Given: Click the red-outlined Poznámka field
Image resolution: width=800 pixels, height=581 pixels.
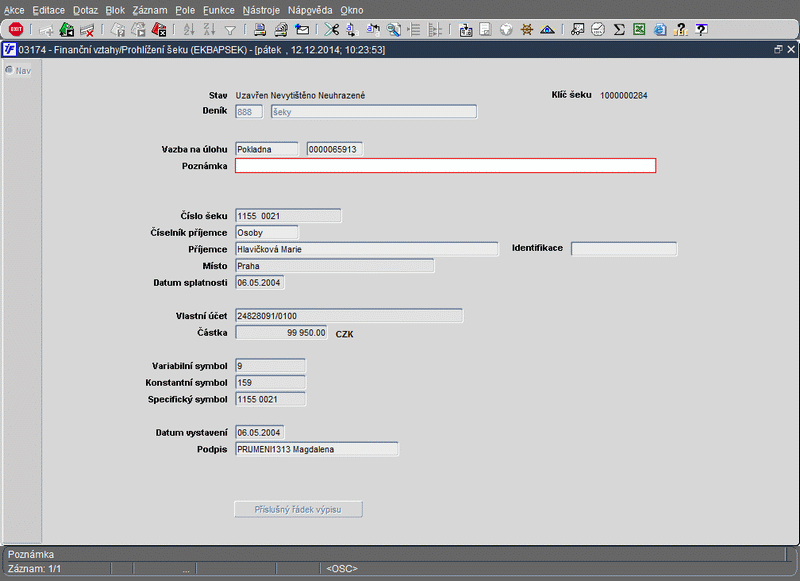Looking at the screenshot, I should tap(445, 165).
